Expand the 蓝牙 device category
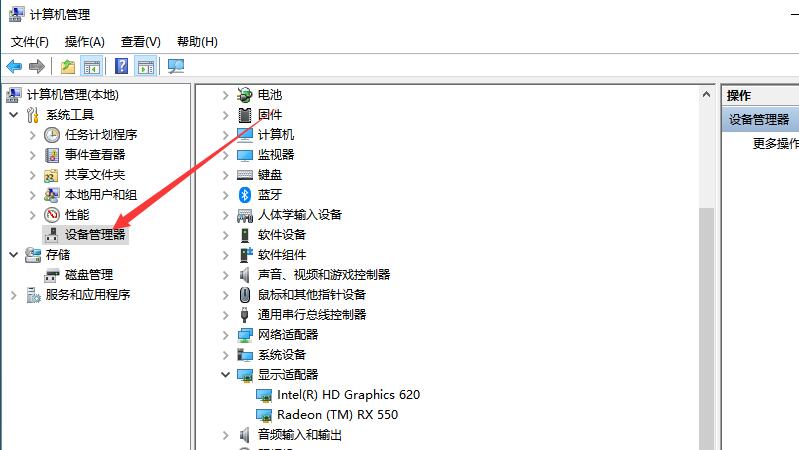The width and height of the screenshot is (799, 450). pyautogui.click(x=225, y=195)
